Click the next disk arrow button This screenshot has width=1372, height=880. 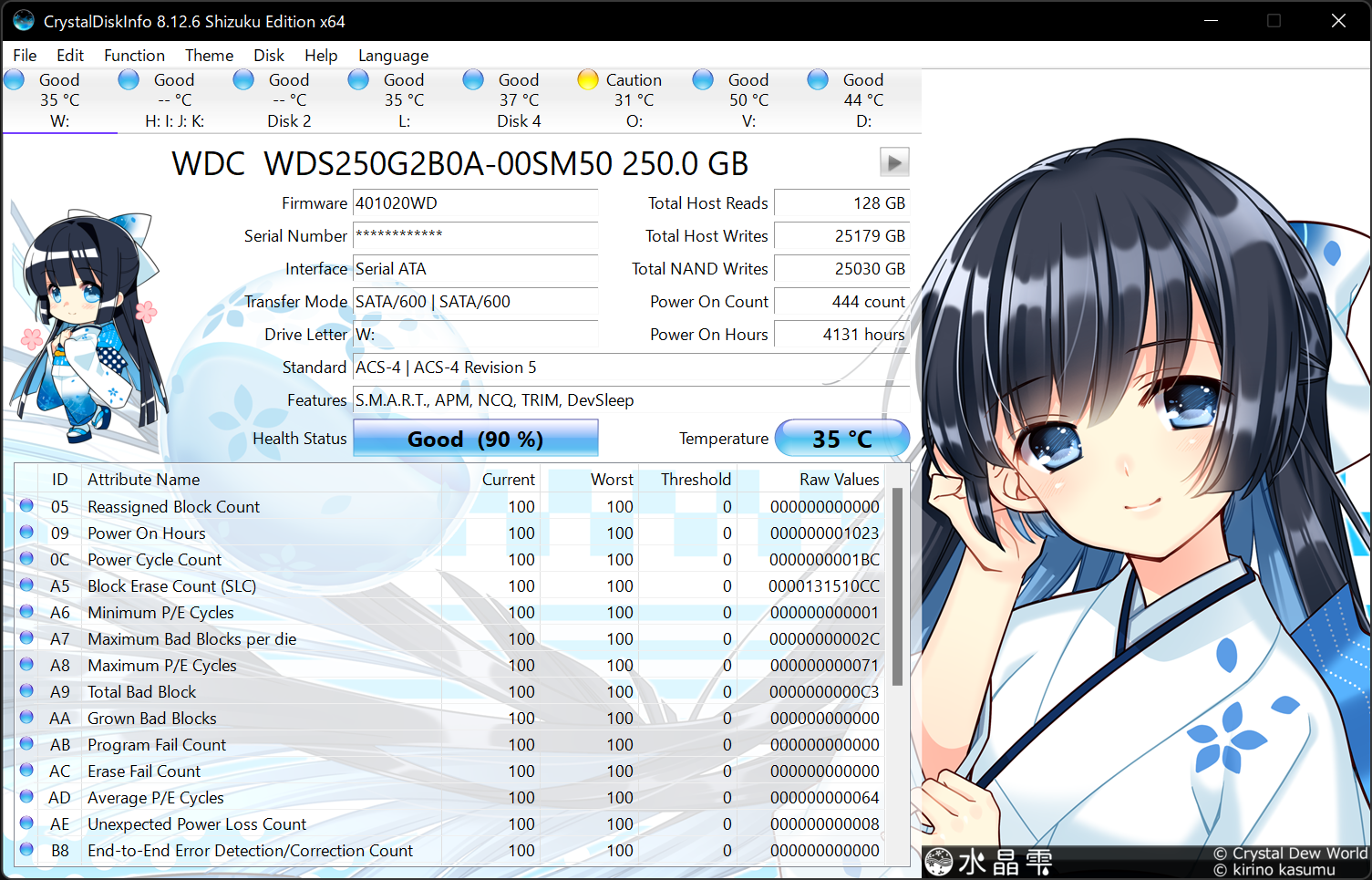tap(894, 162)
